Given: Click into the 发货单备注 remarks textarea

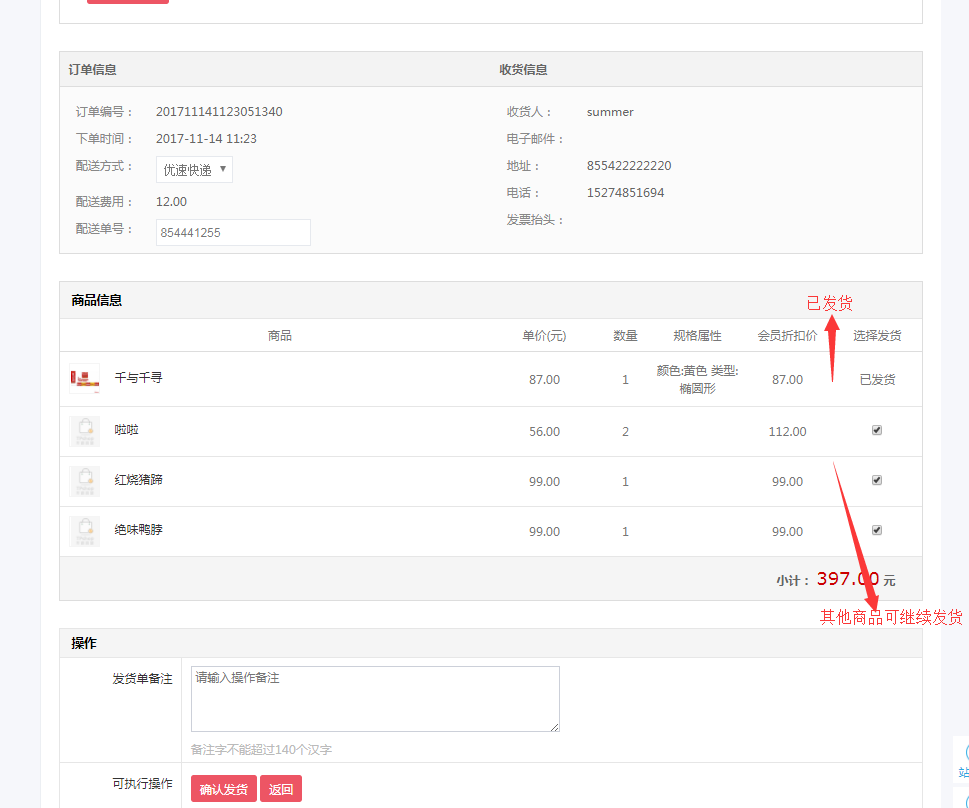Looking at the screenshot, I should coord(375,699).
